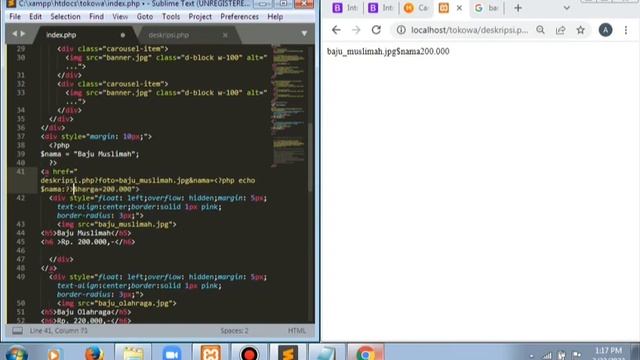
Task: Change indentation via Spaces: 2
Action: (234, 331)
